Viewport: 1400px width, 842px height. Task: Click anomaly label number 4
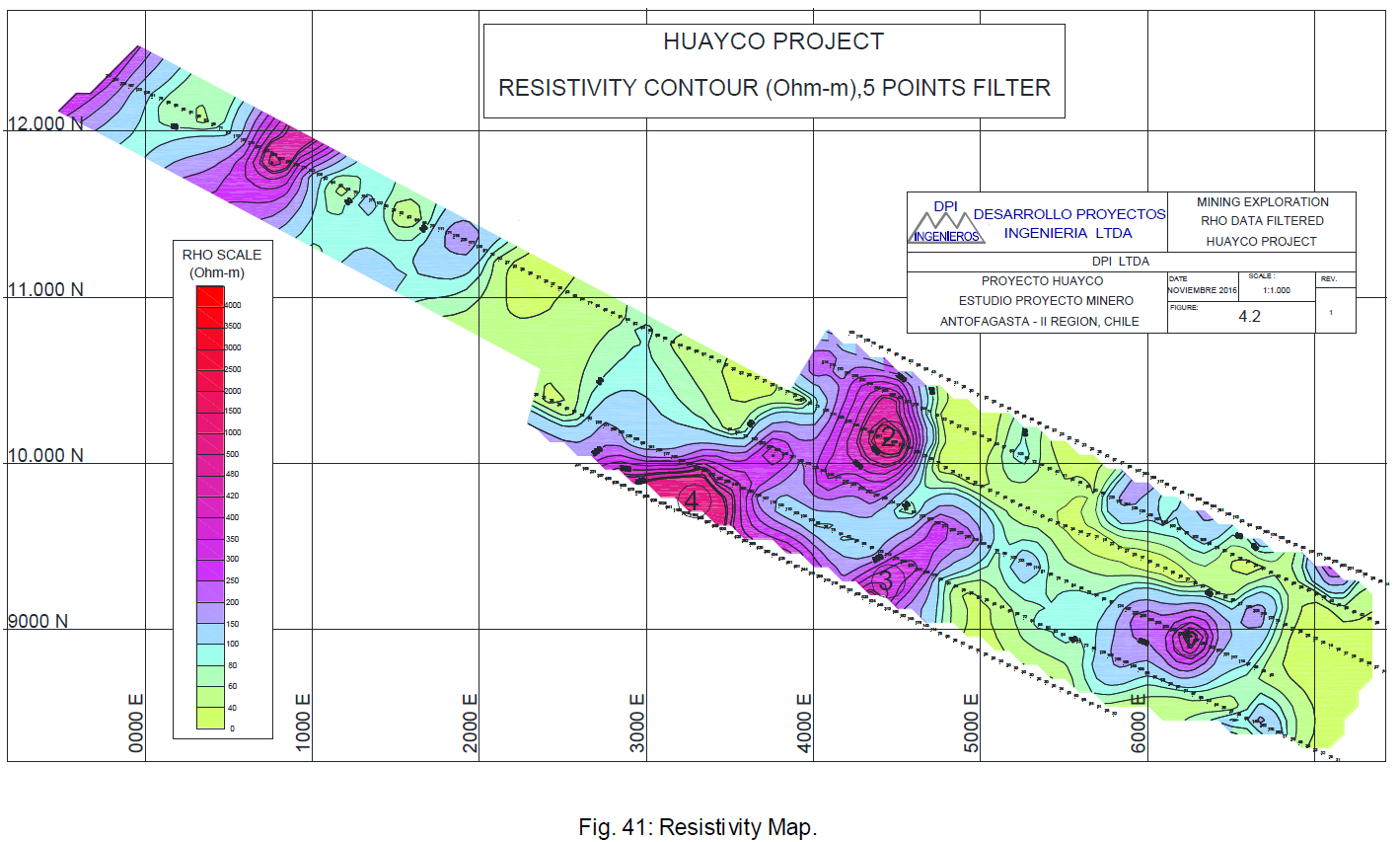692,501
